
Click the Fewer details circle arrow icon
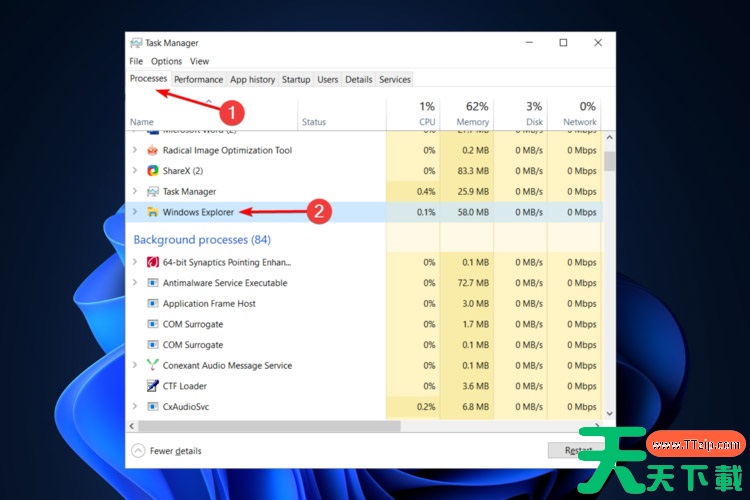[x=138, y=451]
